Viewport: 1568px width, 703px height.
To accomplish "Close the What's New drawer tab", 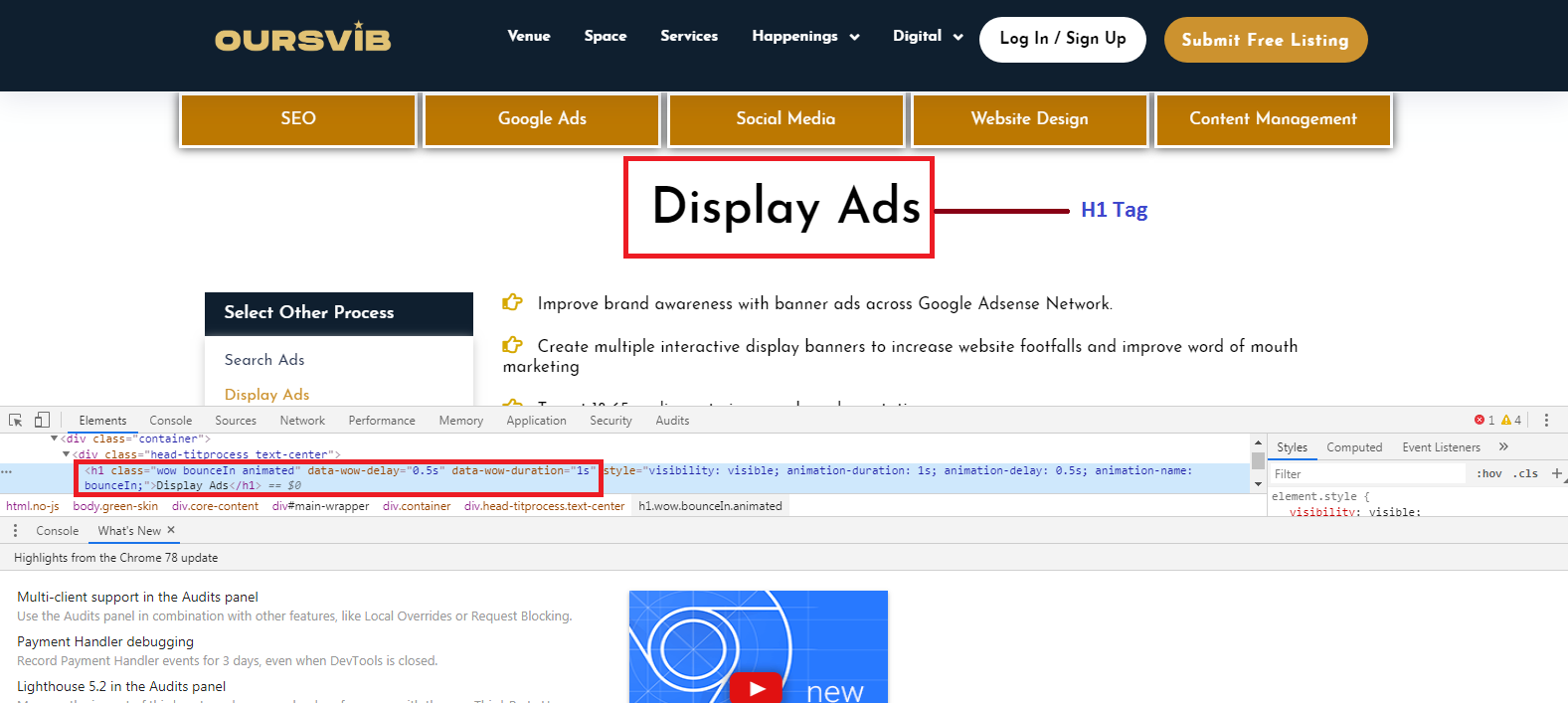I will click(x=171, y=530).
